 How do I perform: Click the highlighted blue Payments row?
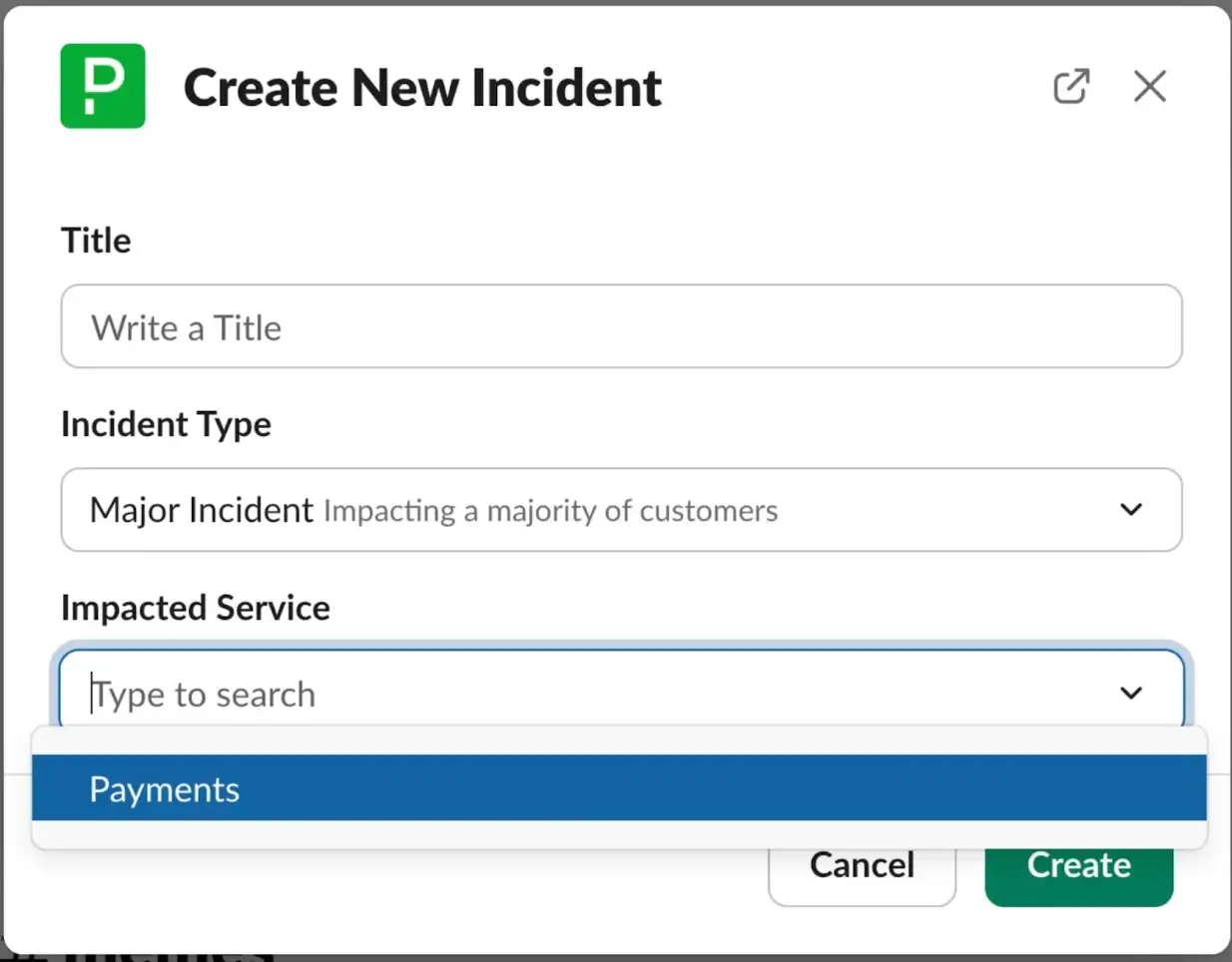pos(619,788)
